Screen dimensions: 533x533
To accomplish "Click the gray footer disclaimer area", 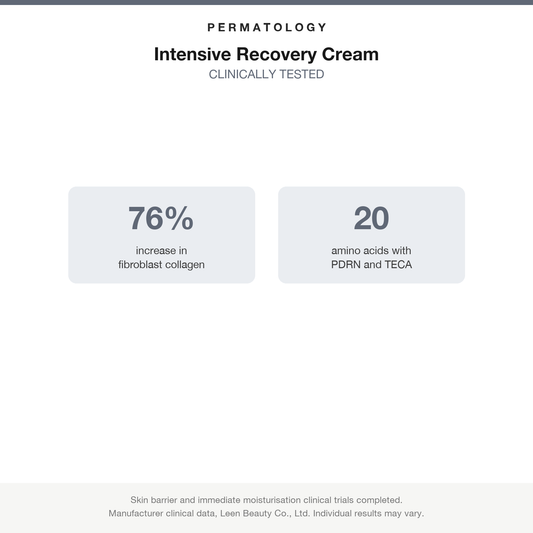I will tap(266, 508).
